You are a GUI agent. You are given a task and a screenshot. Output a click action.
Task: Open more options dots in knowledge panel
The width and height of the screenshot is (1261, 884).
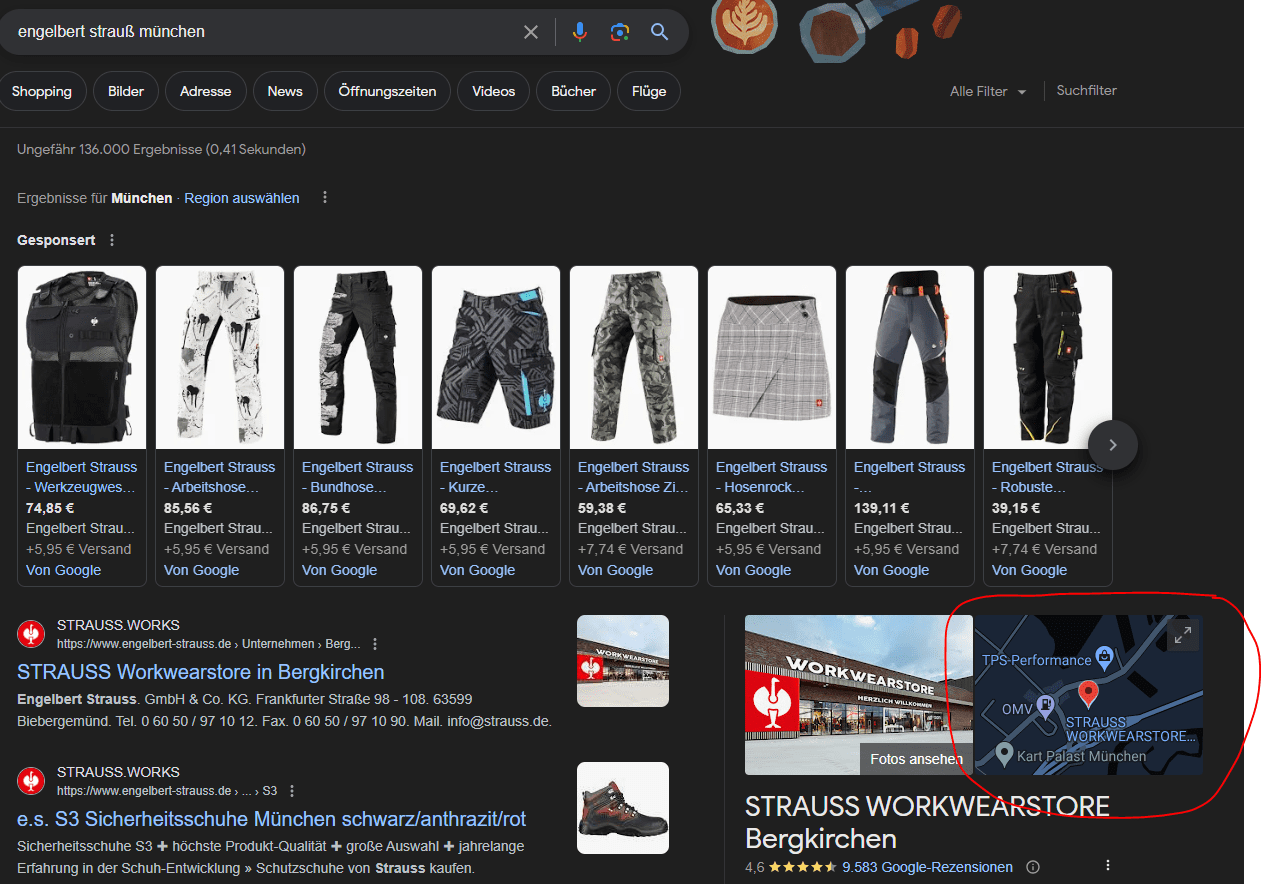click(x=1107, y=866)
